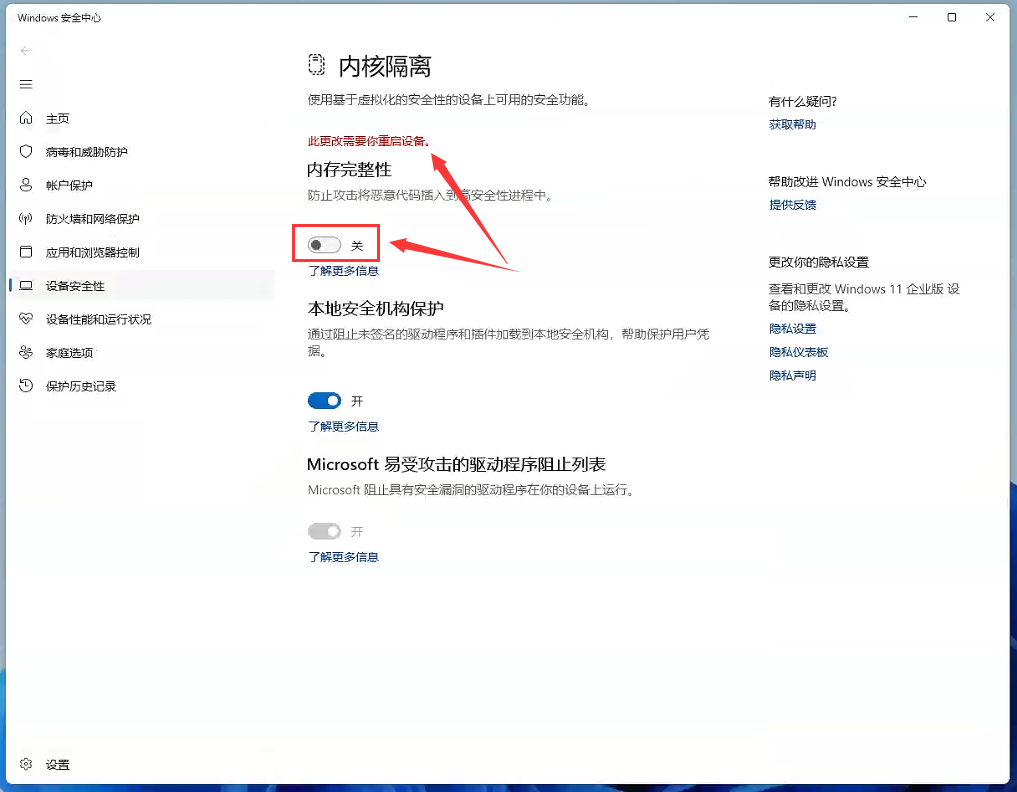
Task: Open the hamburger navigation menu
Action: click(x=26, y=84)
